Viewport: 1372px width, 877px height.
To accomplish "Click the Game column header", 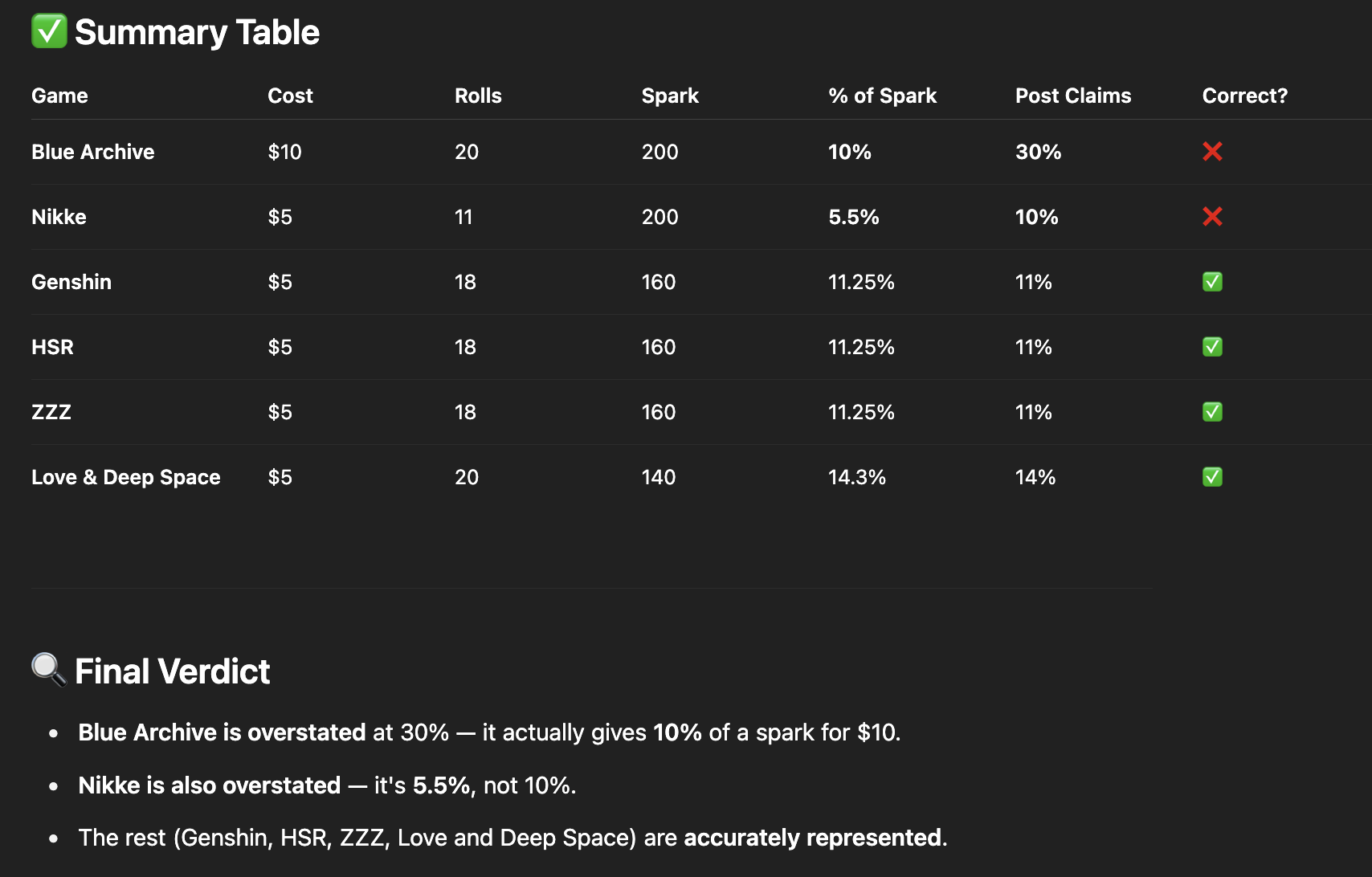I will coord(59,96).
